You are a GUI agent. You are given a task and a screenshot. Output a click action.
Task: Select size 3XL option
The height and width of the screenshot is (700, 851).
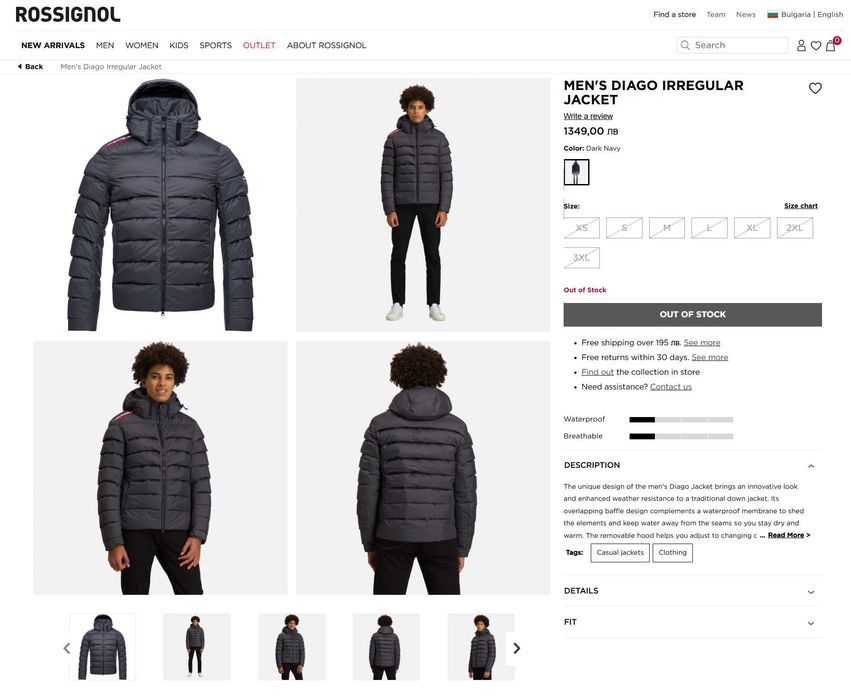[581, 258]
